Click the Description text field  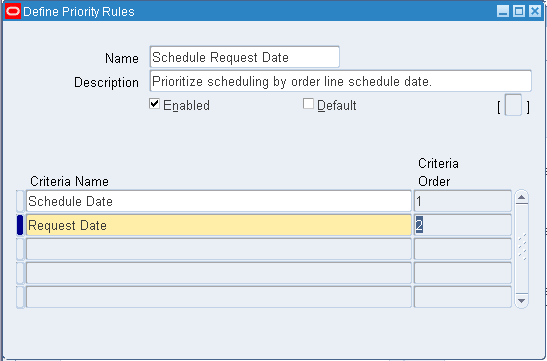tap(340, 81)
